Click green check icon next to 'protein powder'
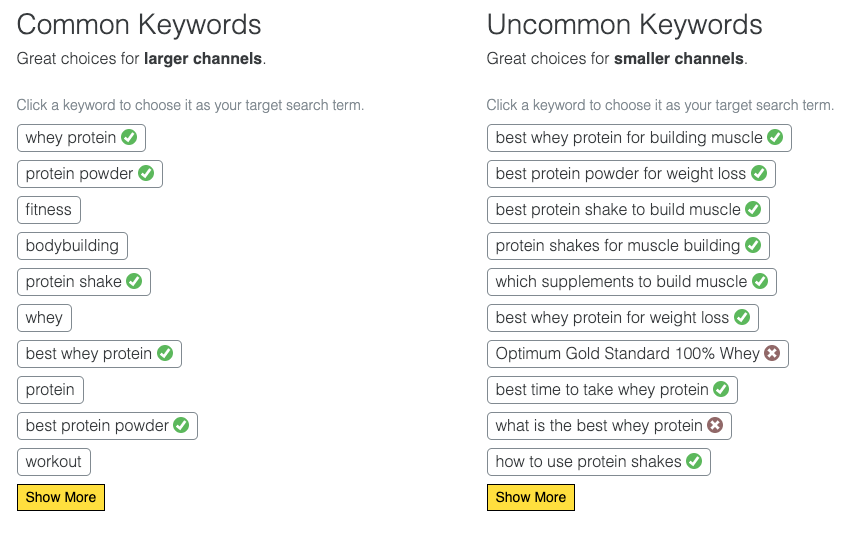 pos(146,173)
